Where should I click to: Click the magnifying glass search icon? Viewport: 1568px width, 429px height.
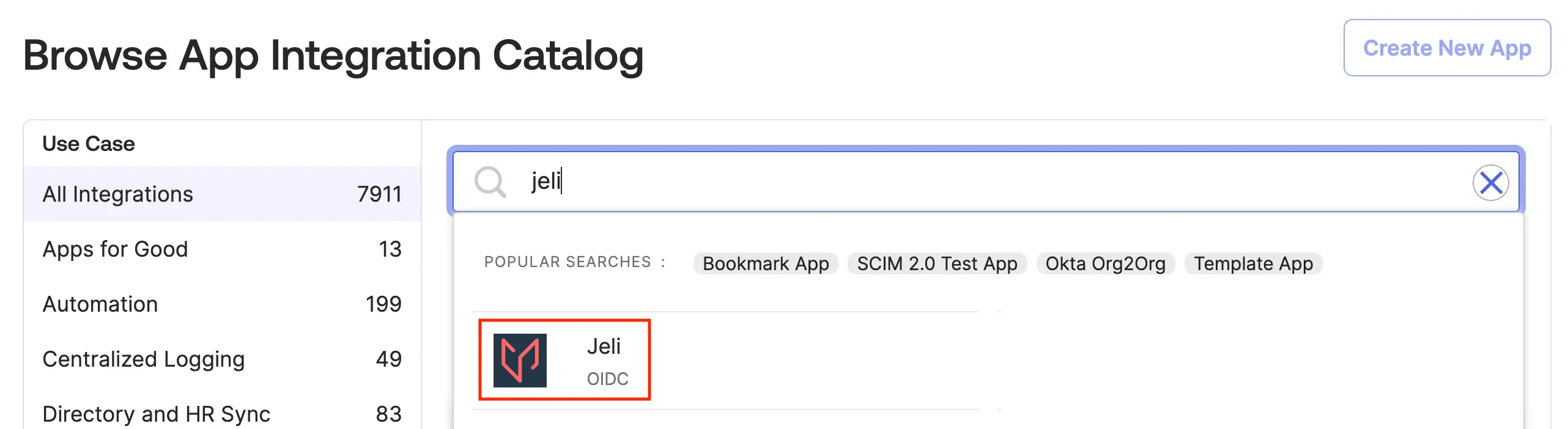click(x=490, y=182)
